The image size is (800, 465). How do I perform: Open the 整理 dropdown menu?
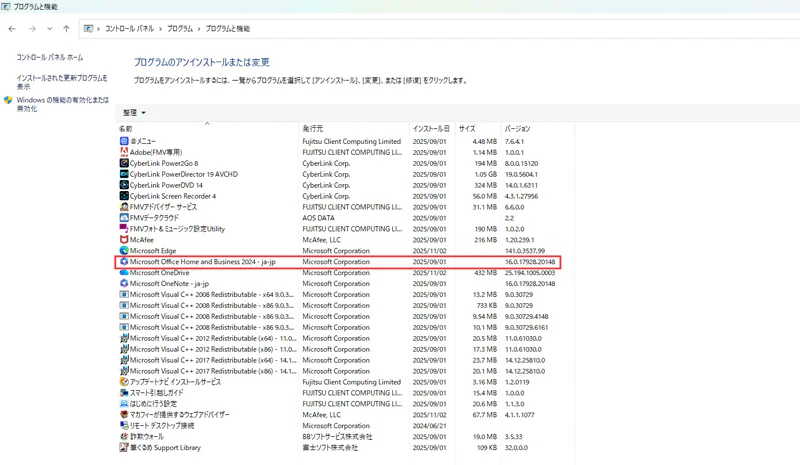click(x=134, y=112)
